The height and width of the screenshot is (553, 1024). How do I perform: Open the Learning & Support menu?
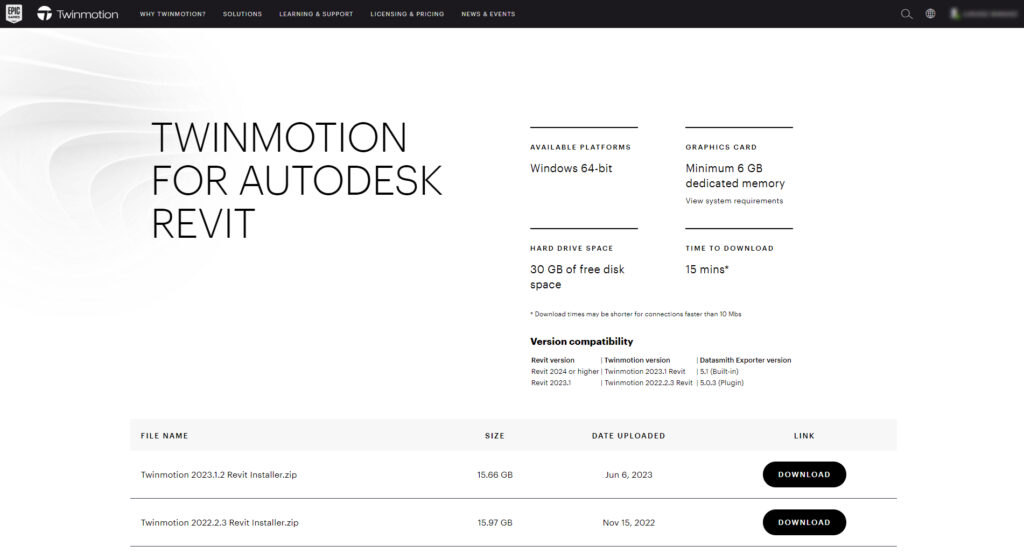click(316, 14)
